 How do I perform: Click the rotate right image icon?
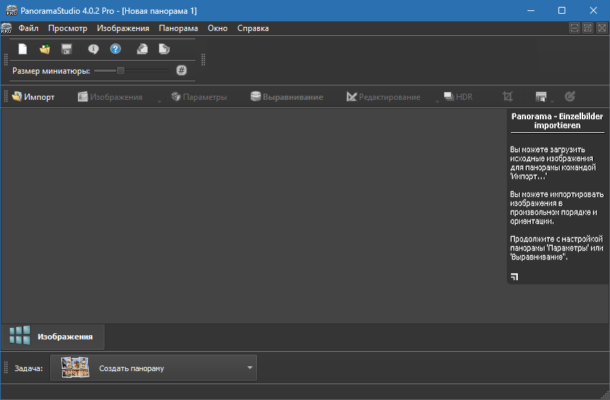click(164, 49)
